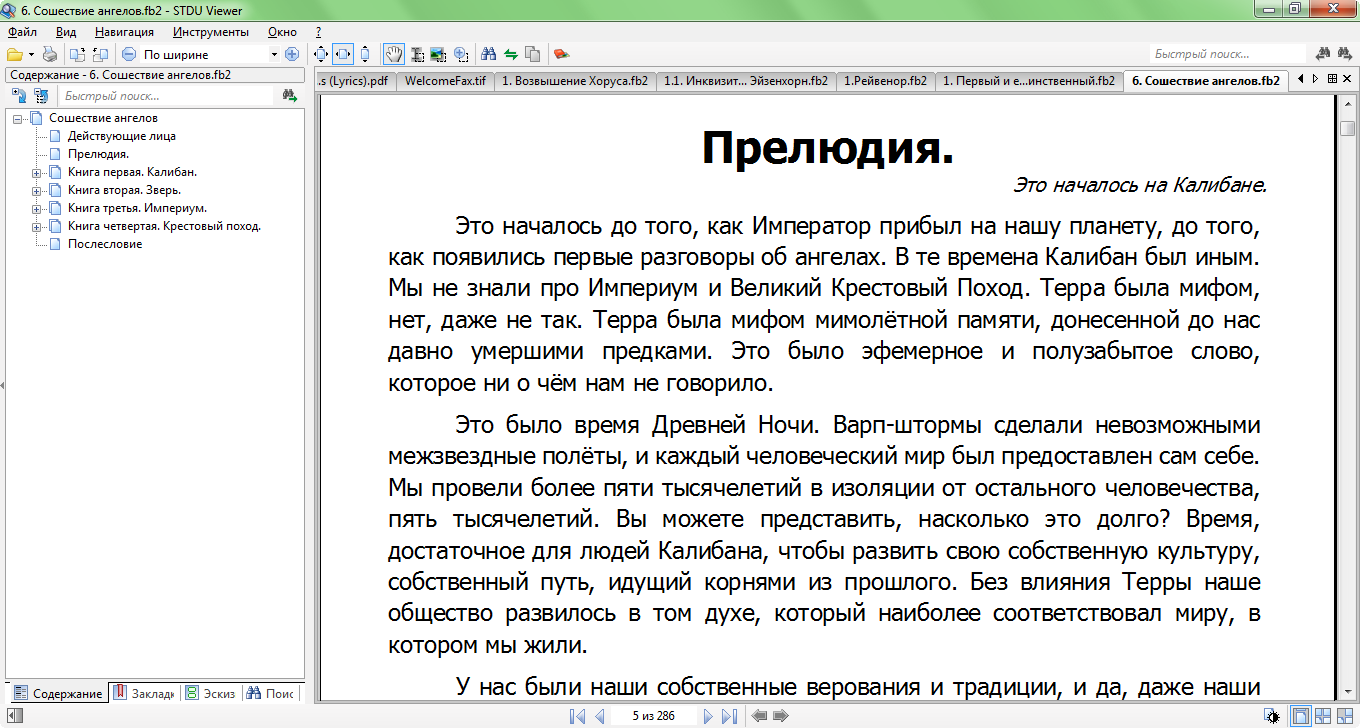
Task: Choose the image selection tool
Action: coord(438,54)
